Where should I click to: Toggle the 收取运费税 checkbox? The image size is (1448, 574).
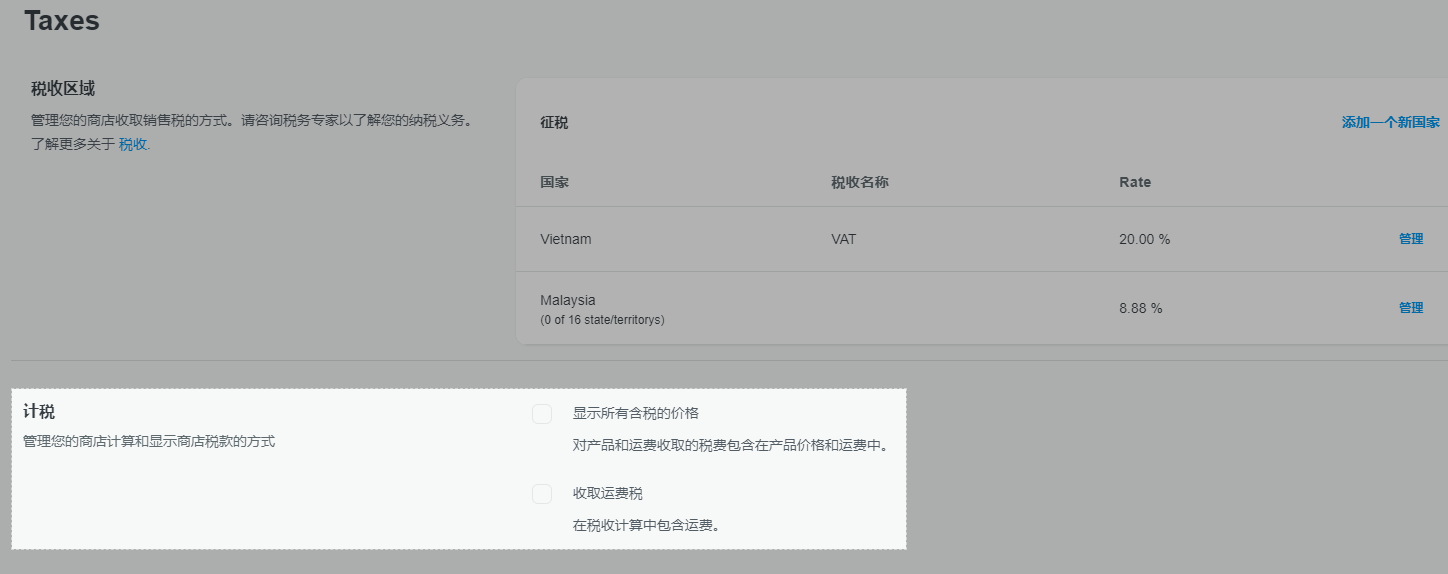542,494
